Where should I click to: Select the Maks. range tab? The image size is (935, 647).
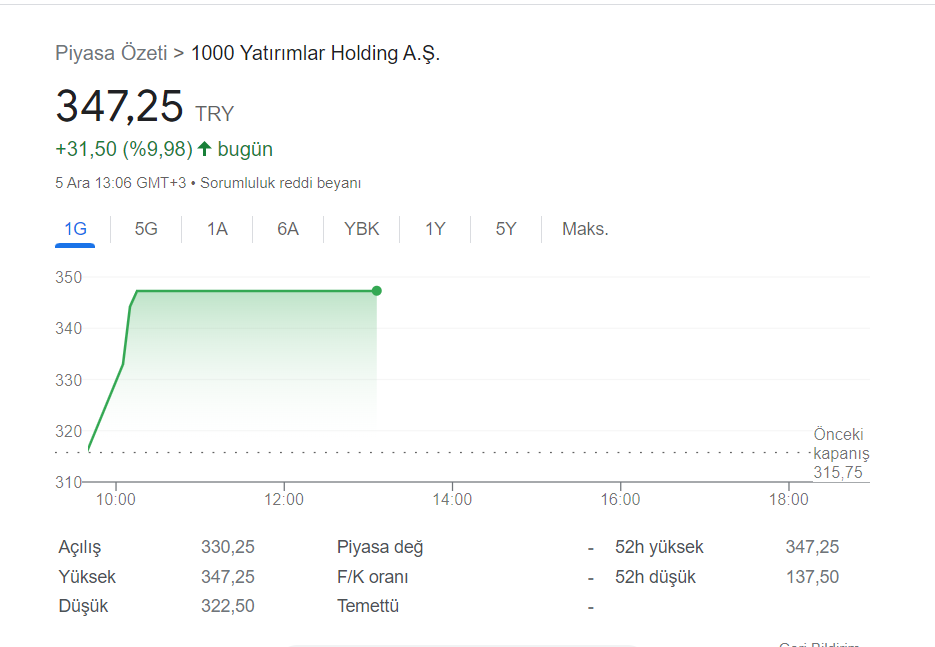click(585, 229)
